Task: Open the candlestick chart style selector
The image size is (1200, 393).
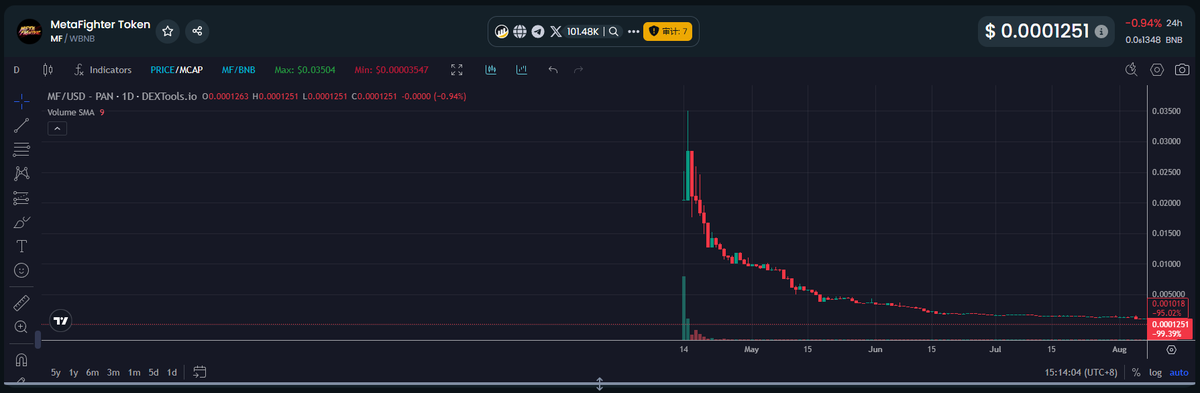Action: (47, 70)
